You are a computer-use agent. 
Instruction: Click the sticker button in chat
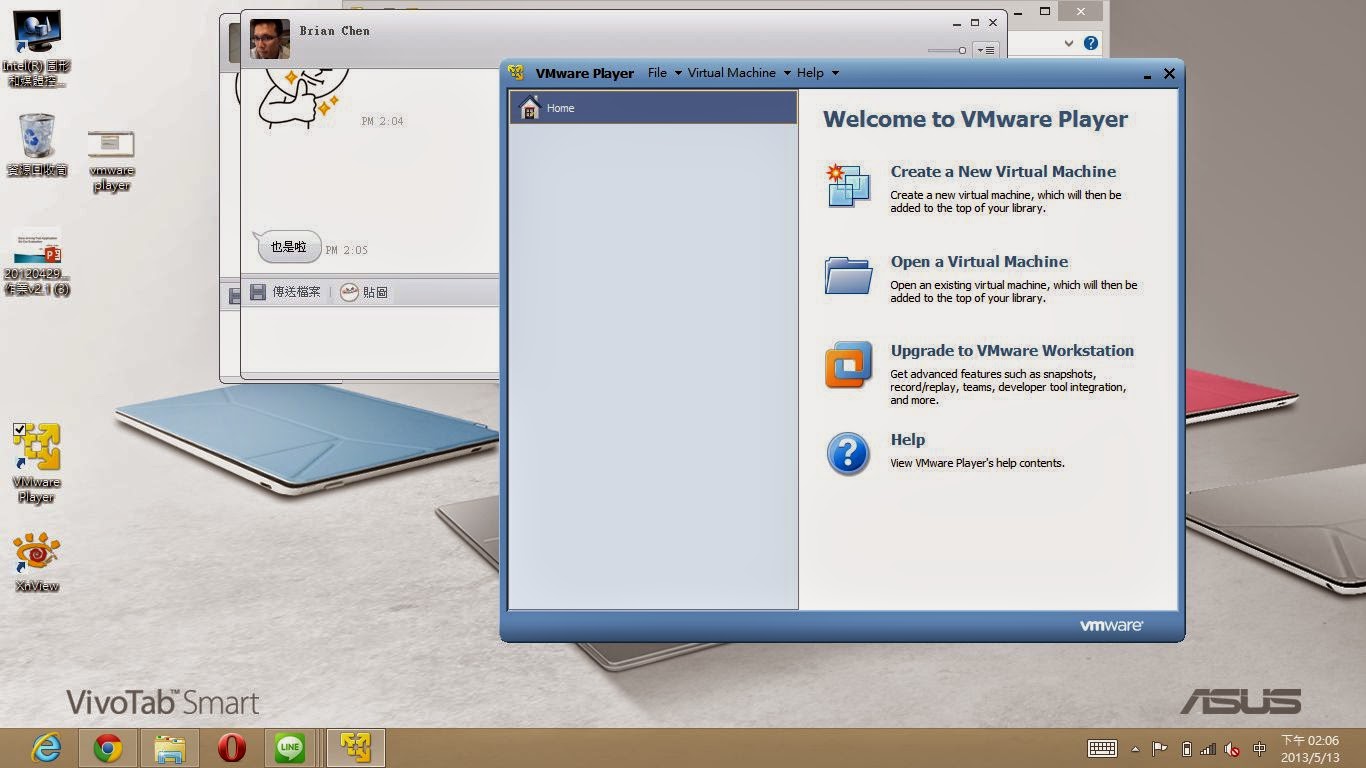[x=364, y=292]
